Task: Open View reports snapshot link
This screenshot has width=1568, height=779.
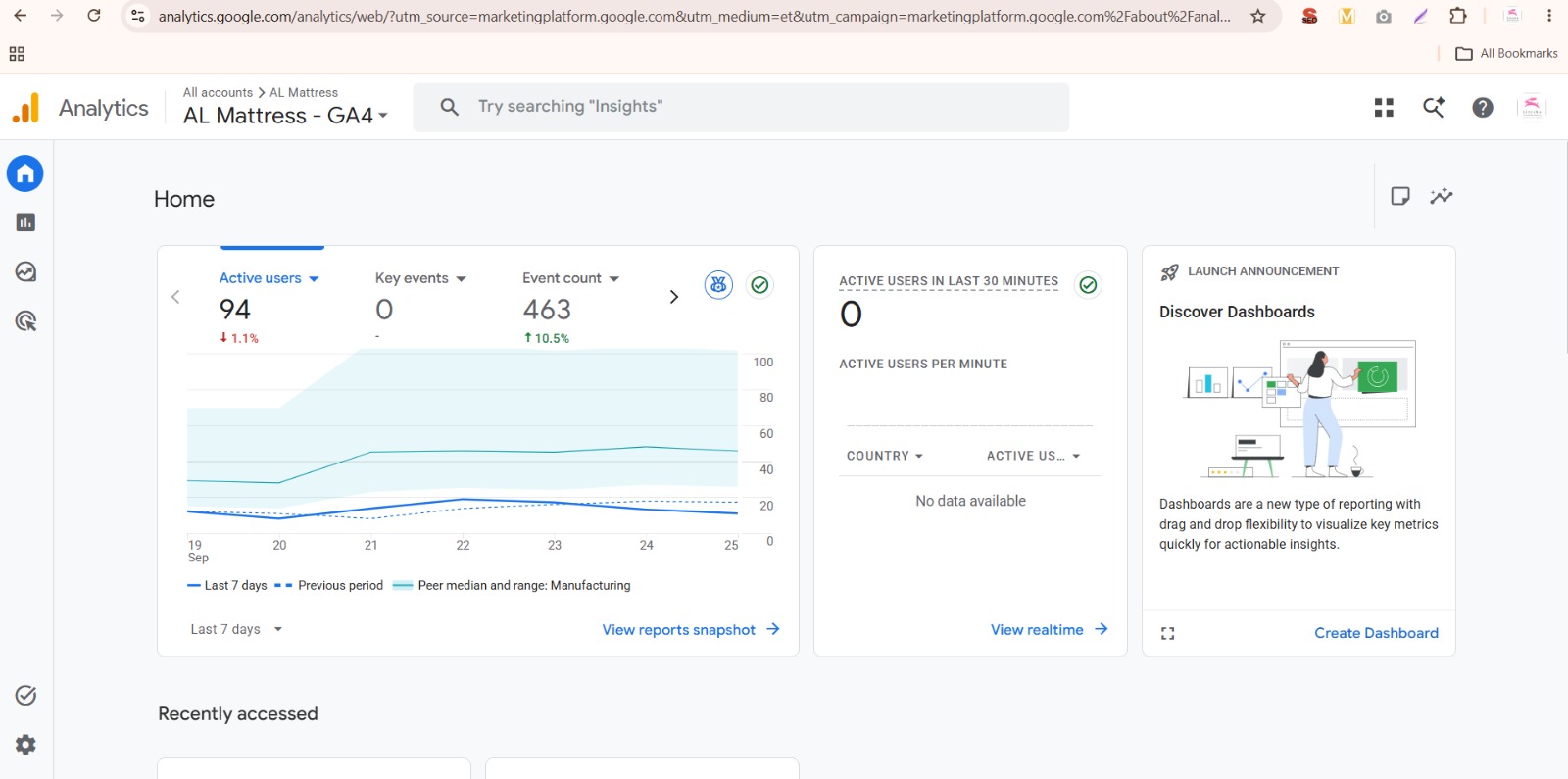Action: 691,630
